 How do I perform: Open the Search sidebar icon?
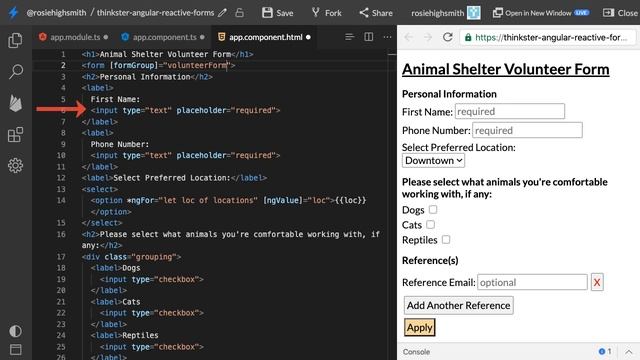point(16,71)
